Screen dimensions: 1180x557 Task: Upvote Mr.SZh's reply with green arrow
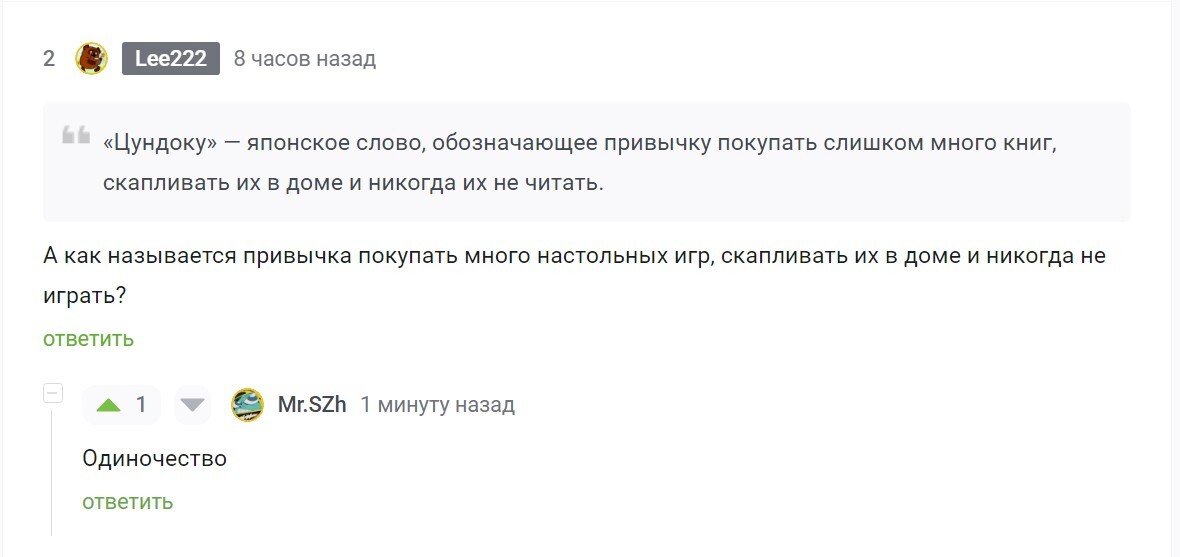tap(108, 405)
